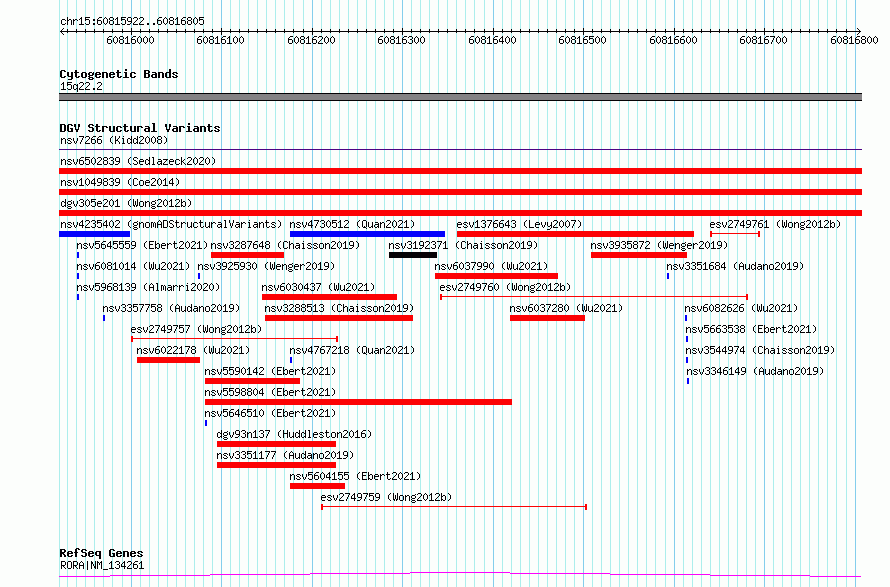Image resolution: width=890 pixels, height=587 pixels.
Task: Click the red bar under esv1376643 (Levy2007)
Action: (575, 234)
